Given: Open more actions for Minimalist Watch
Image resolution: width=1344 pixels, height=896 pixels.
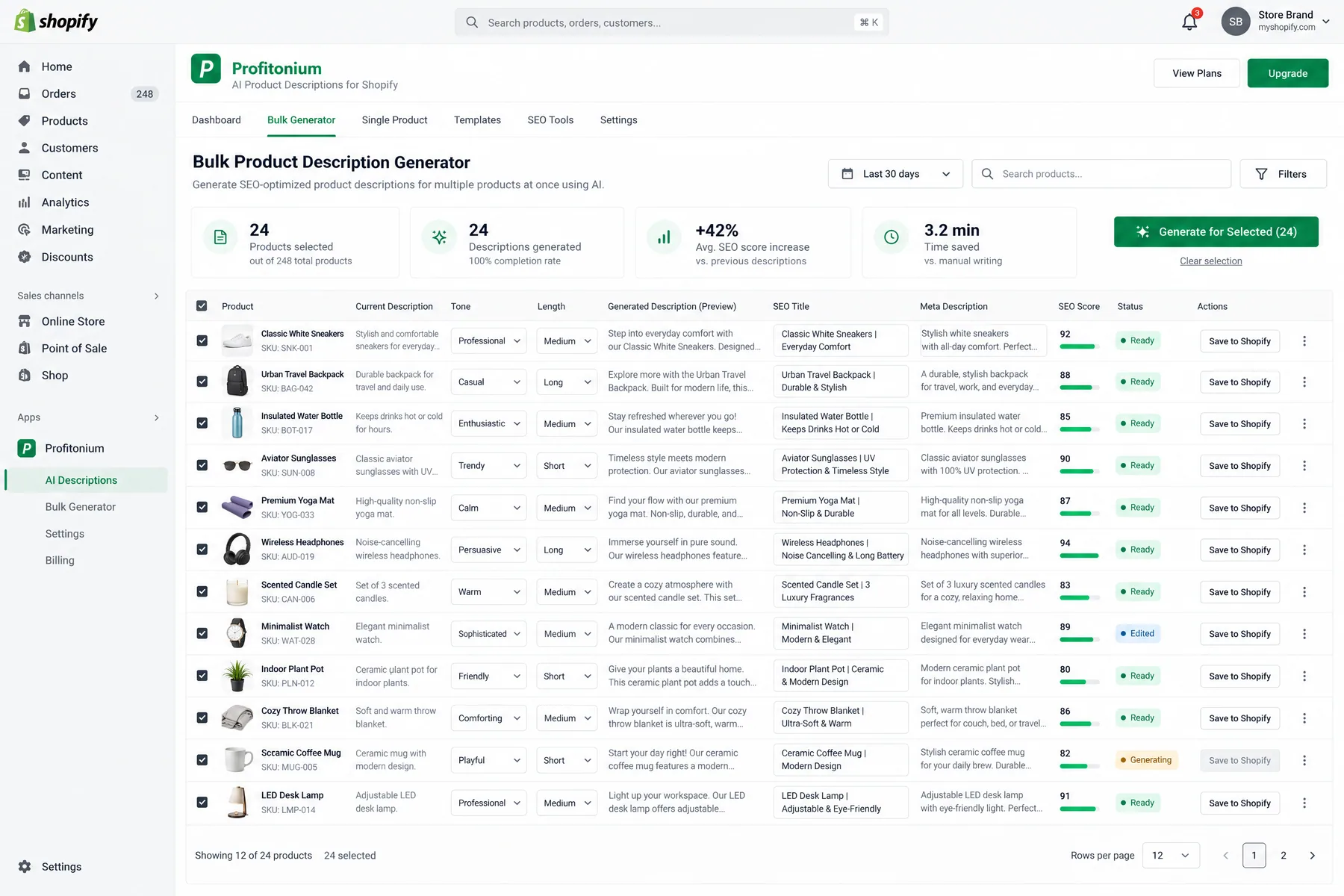Looking at the screenshot, I should click(1304, 633).
